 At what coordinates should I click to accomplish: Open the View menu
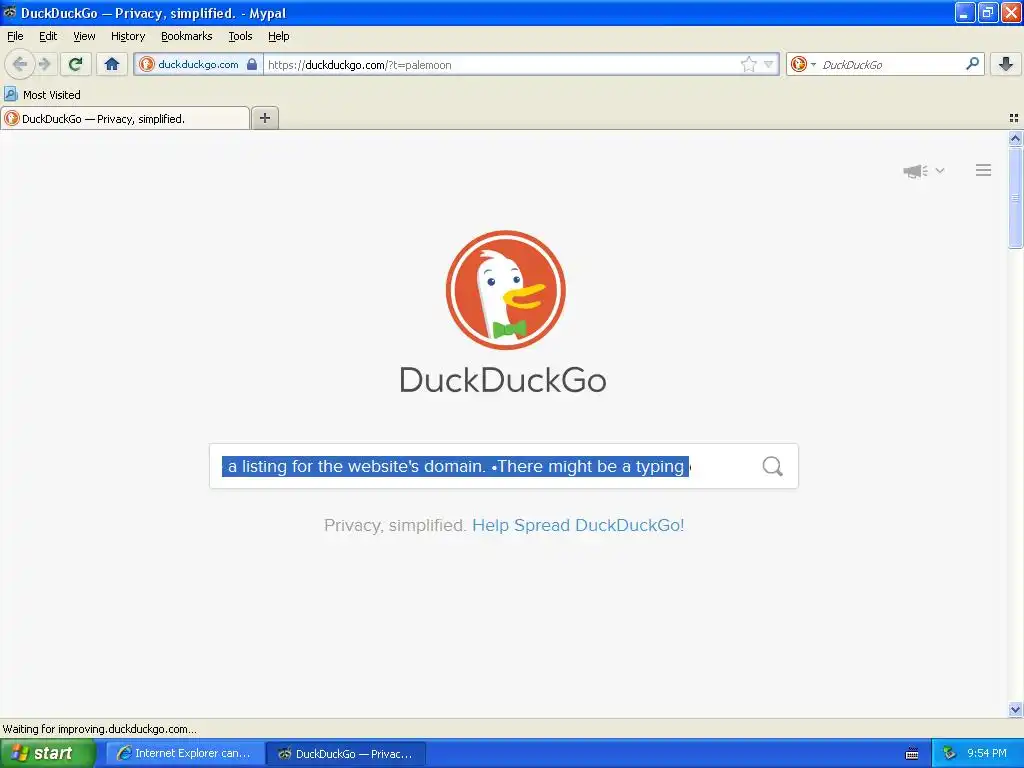point(84,36)
